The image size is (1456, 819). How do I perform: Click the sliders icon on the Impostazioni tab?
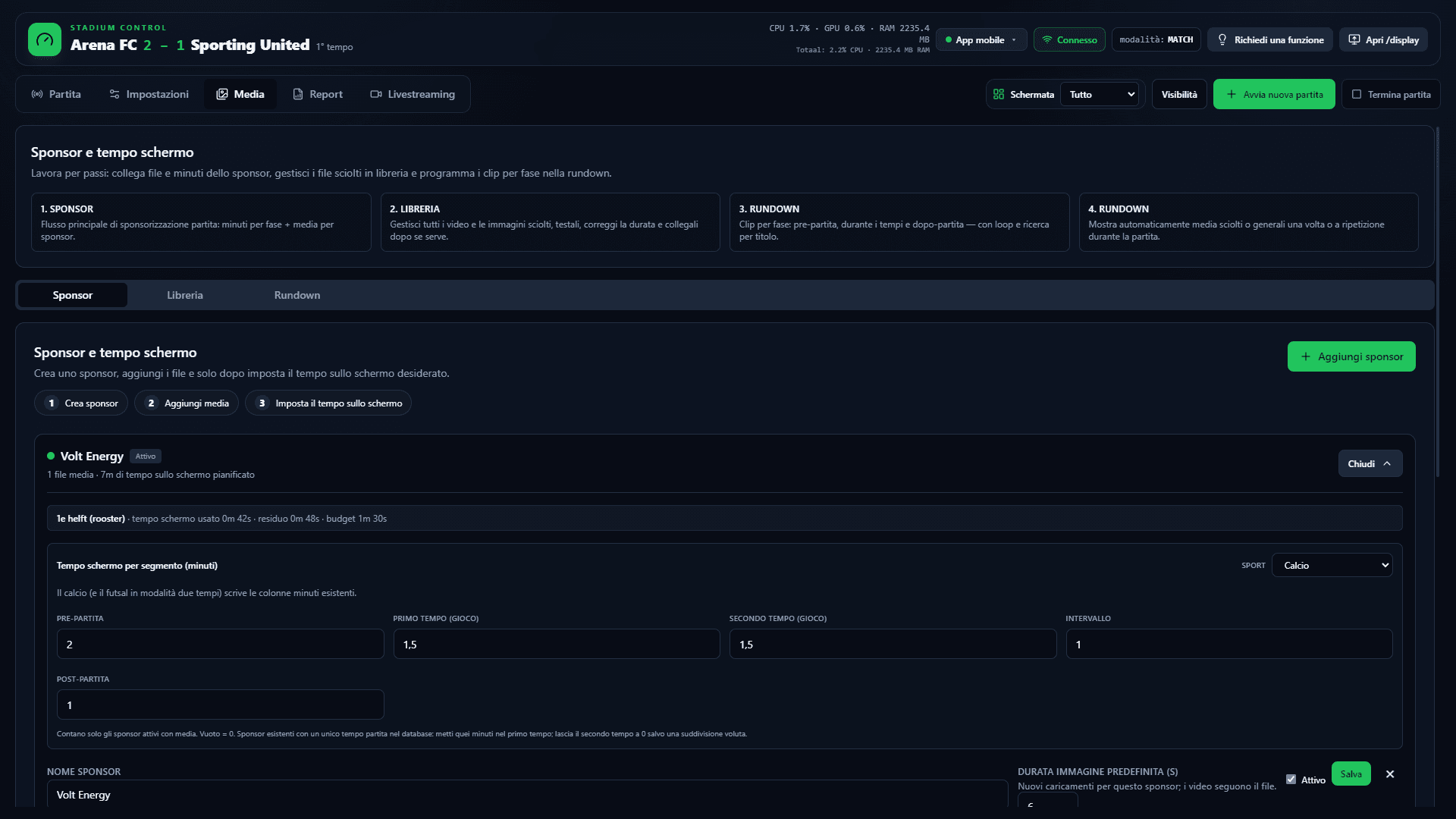point(115,94)
